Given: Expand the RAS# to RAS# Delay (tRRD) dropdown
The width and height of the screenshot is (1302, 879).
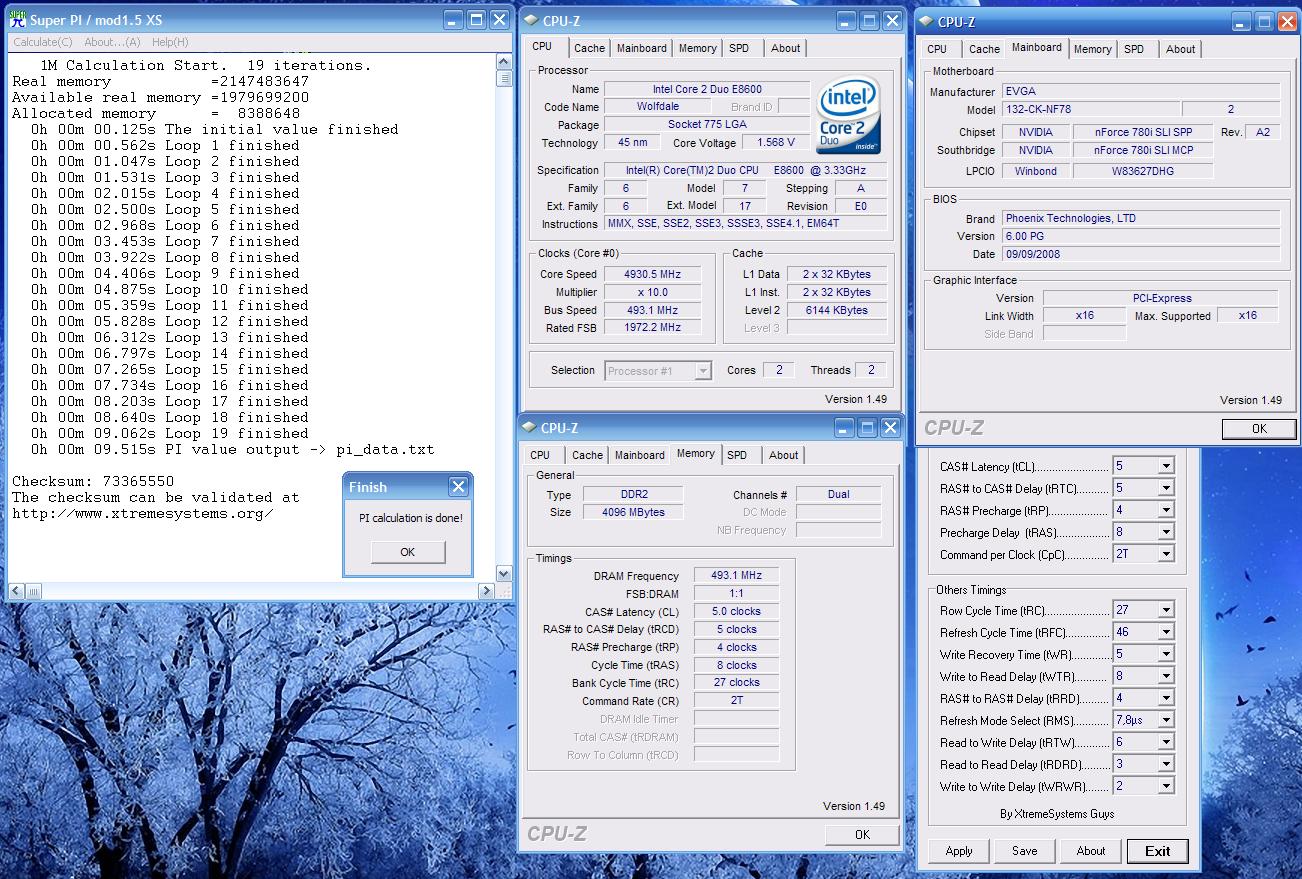Looking at the screenshot, I should pyautogui.click(x=1165, y=698).
